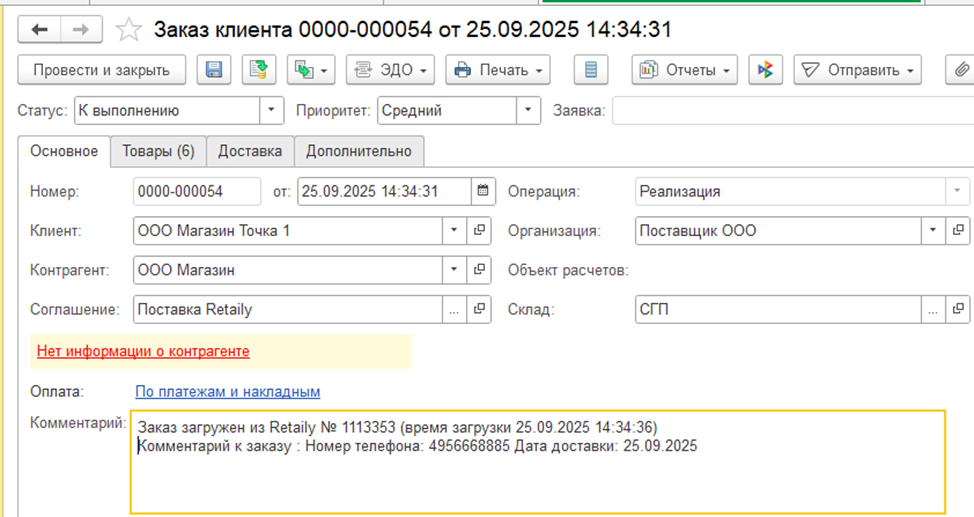Click the paperclip attachments icon
This screenshot has width=974, height=517.
(960, 70)
